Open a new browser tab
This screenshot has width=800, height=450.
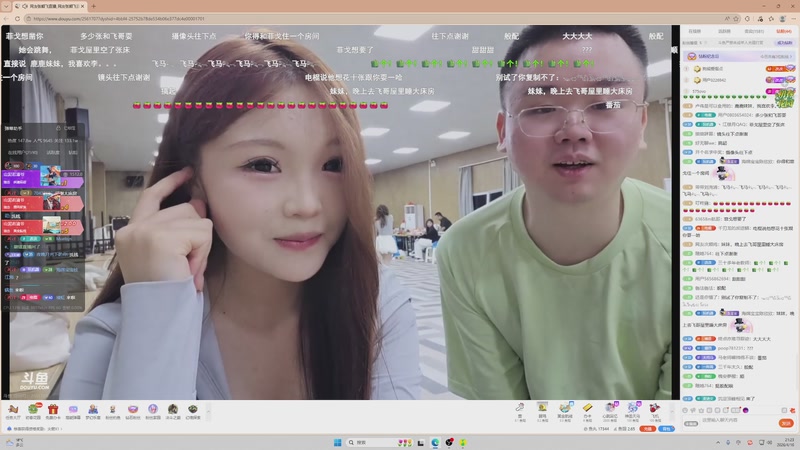pyautogui.click(x=93, y=6)
